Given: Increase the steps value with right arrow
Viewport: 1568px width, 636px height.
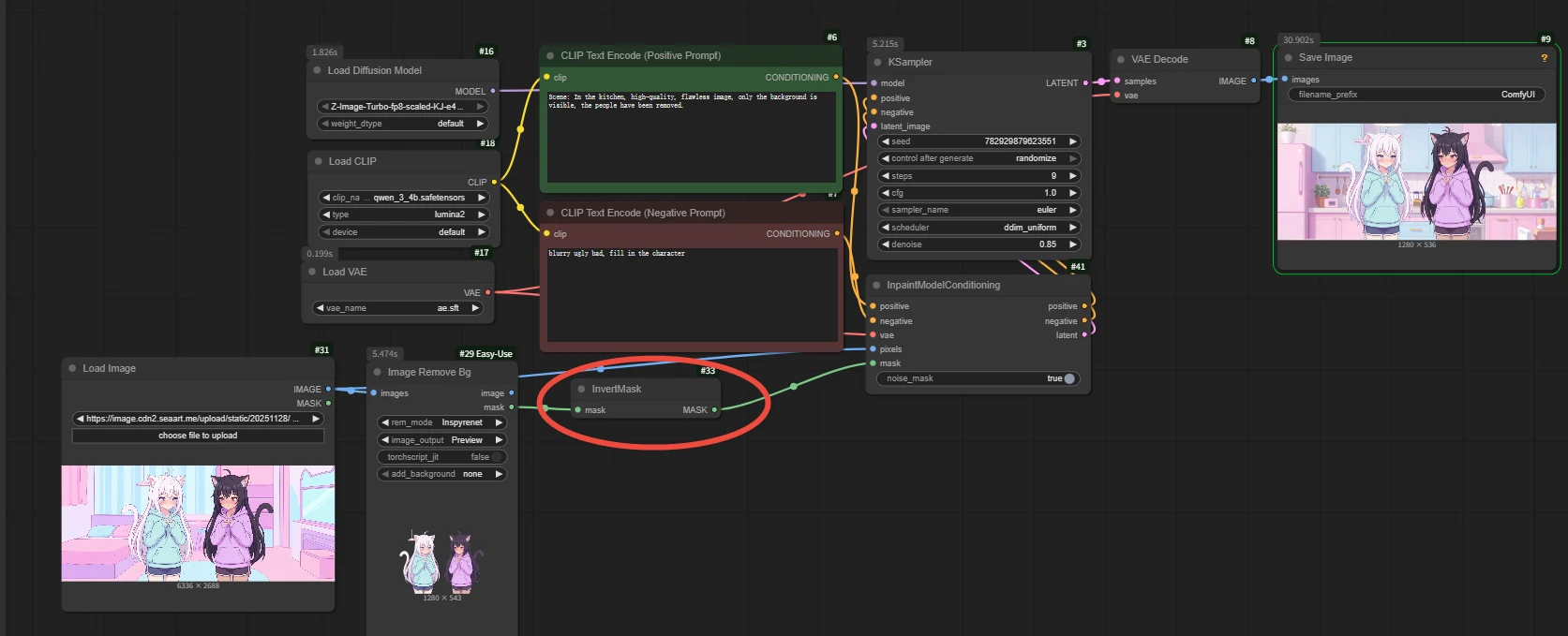Looking at the screenshot, I should [1073, 176].
